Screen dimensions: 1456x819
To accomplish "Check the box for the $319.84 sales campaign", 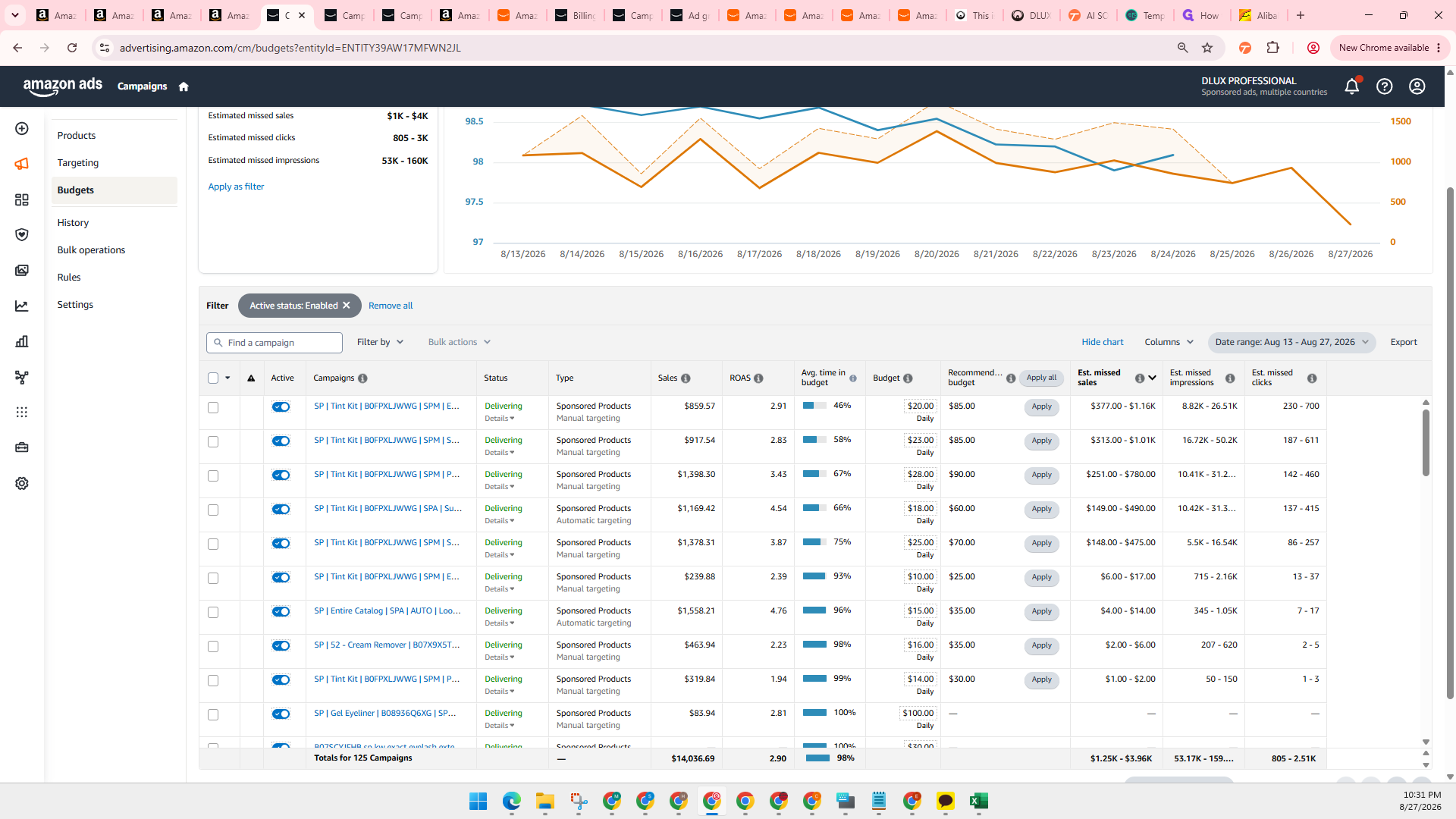I will 213,681.
